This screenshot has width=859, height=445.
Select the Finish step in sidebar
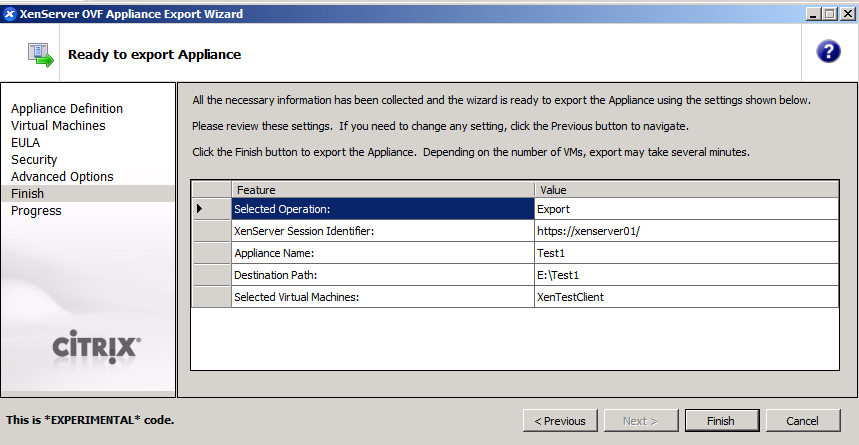coord(88,193)
